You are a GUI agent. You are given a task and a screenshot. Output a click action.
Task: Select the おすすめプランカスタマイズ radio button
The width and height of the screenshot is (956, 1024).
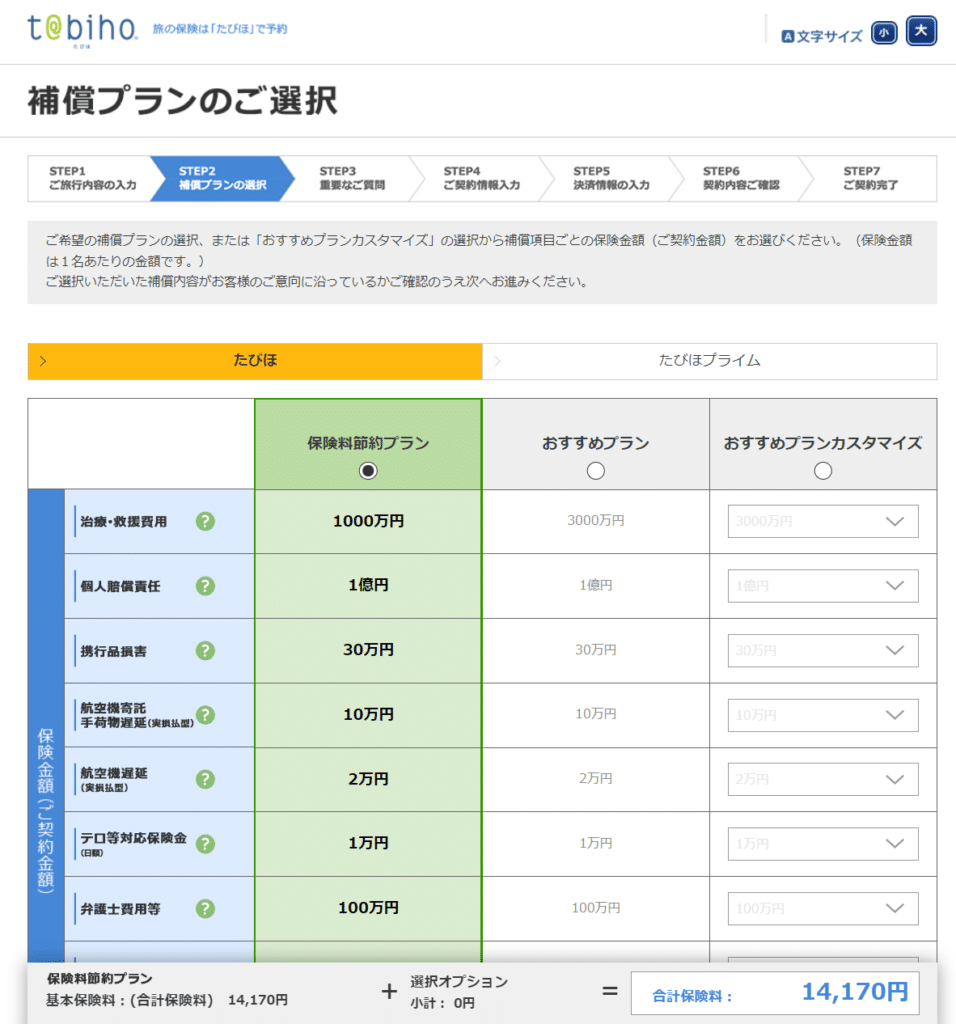[x=823, y=471]
